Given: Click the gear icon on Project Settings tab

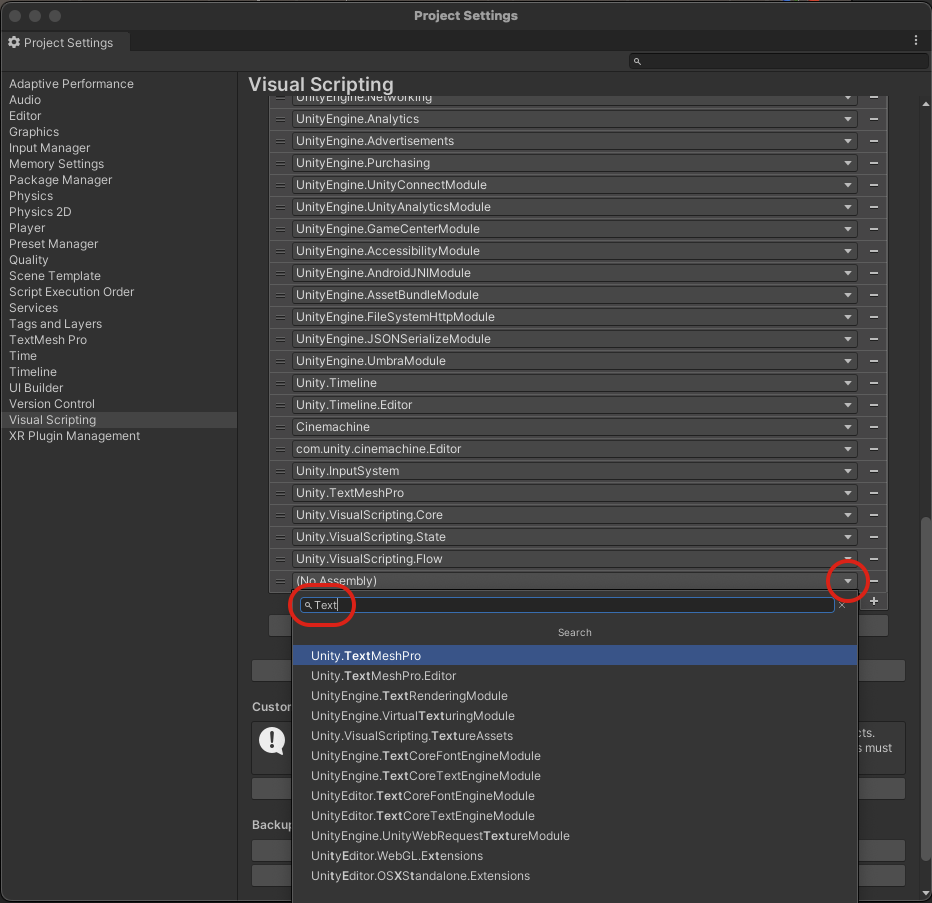Looking at the screenshot, I should [x=13, y=42].
